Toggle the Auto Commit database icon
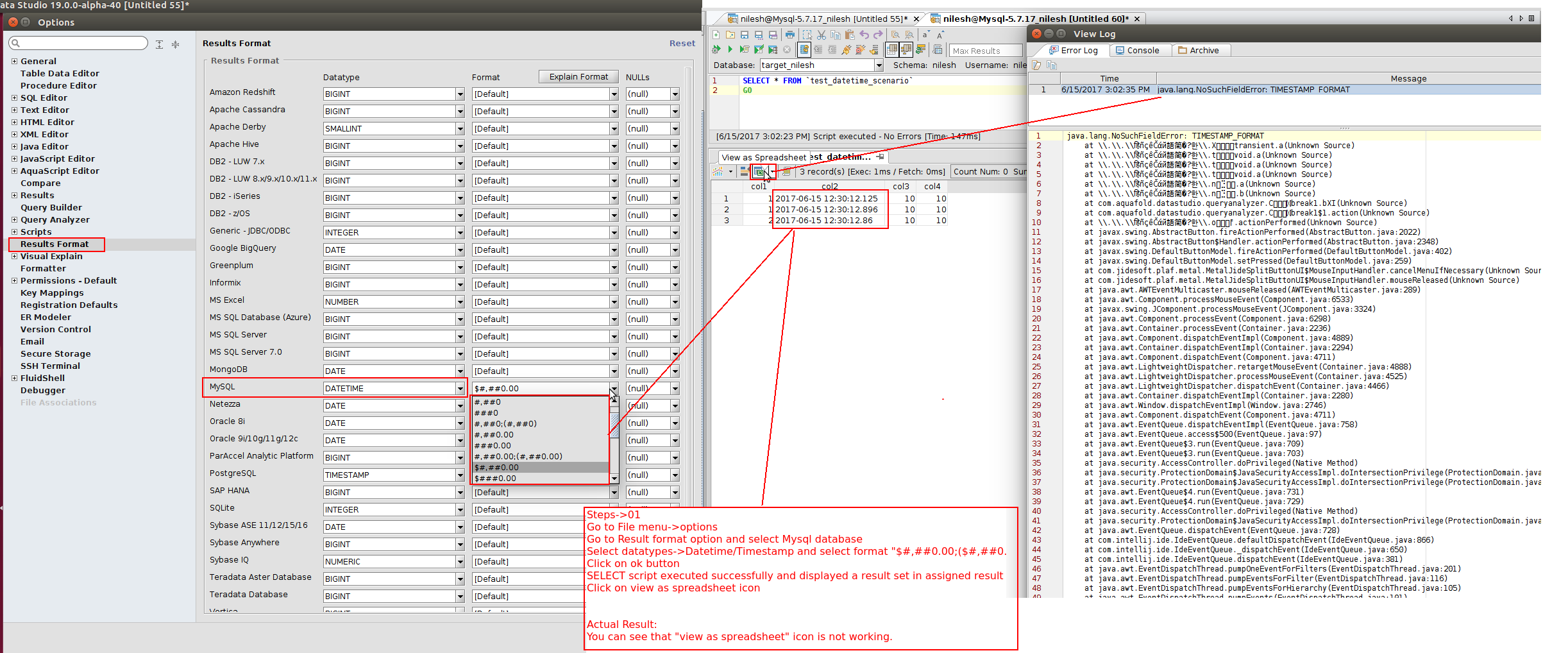The image size is (1568, 653). [804, 49]
